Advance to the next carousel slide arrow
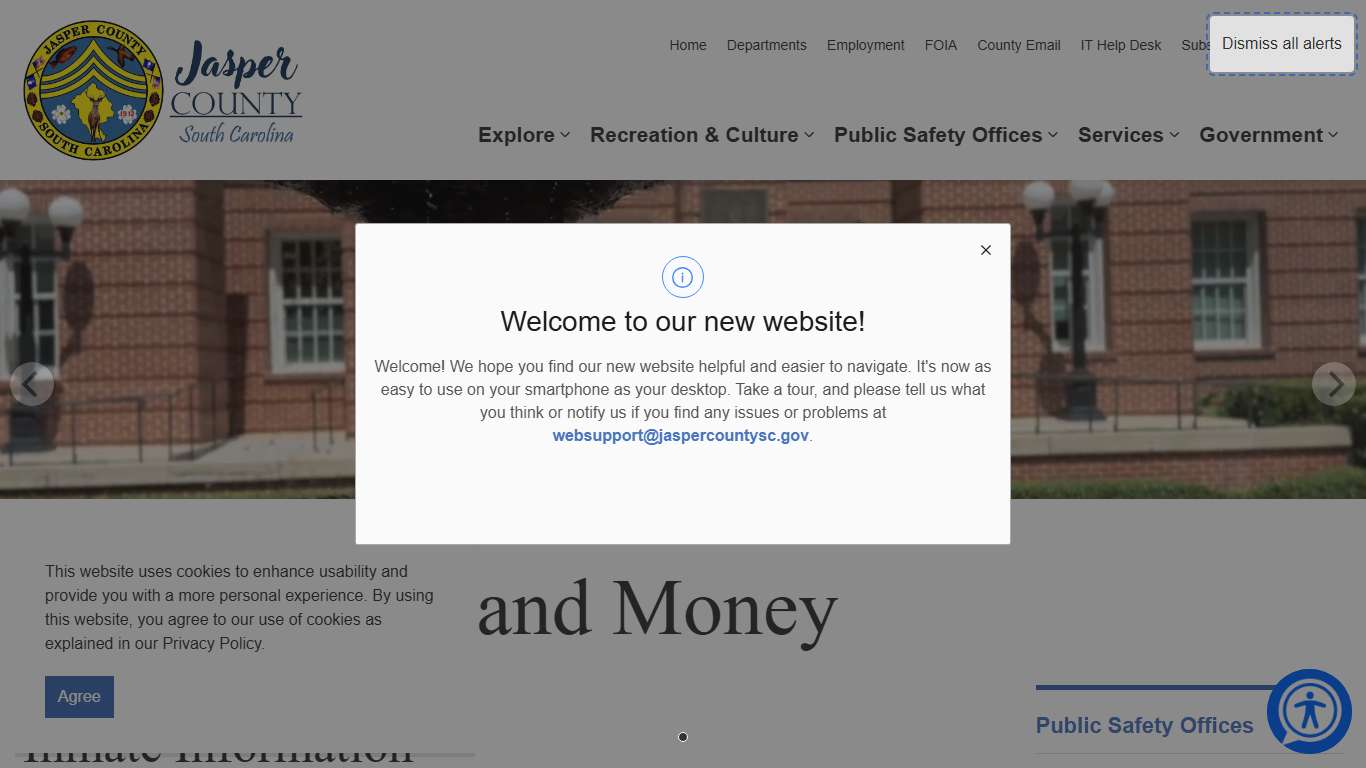 tap(1334, 383)
